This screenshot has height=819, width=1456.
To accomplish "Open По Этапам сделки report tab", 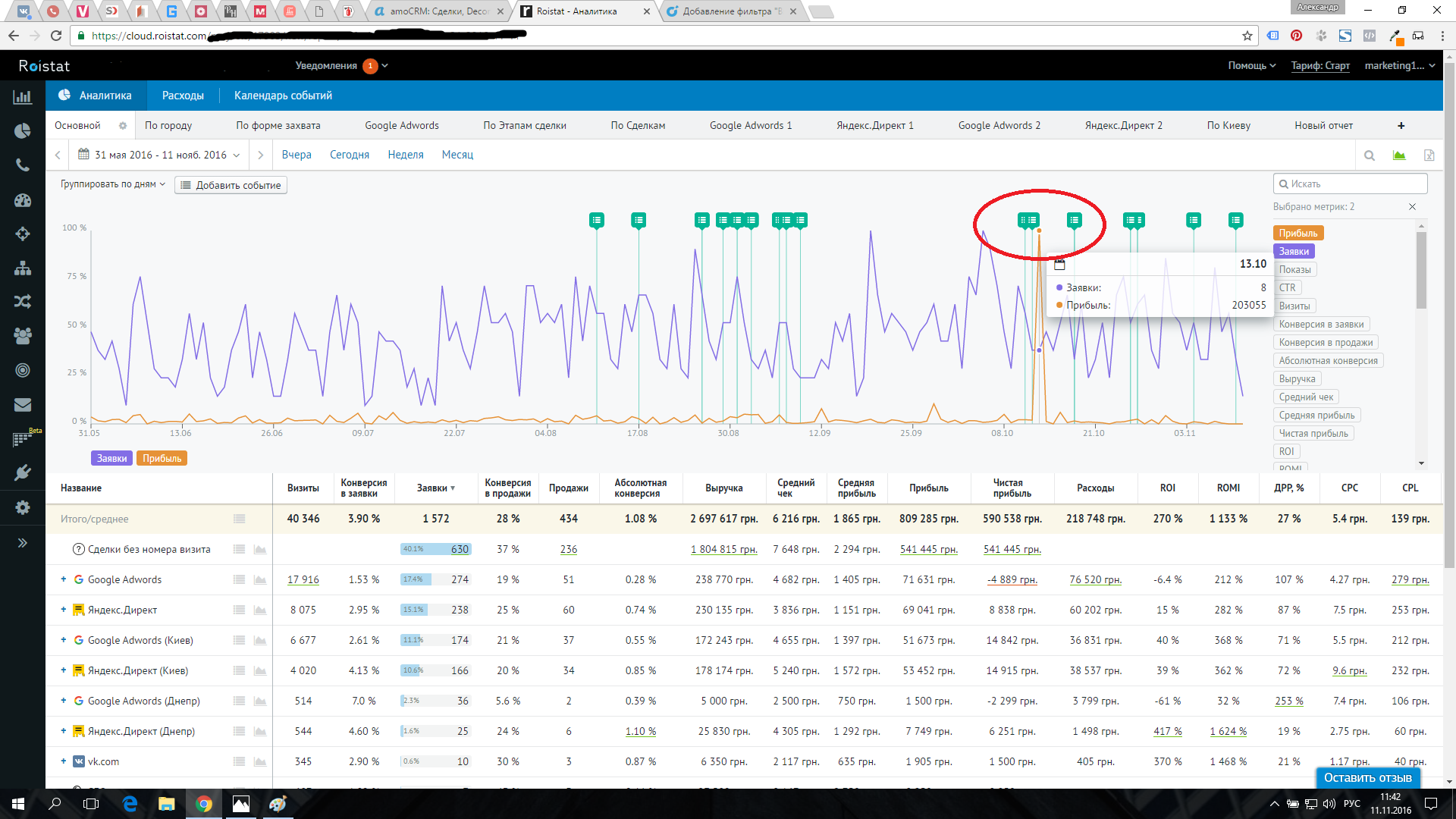I will [525, 126].
